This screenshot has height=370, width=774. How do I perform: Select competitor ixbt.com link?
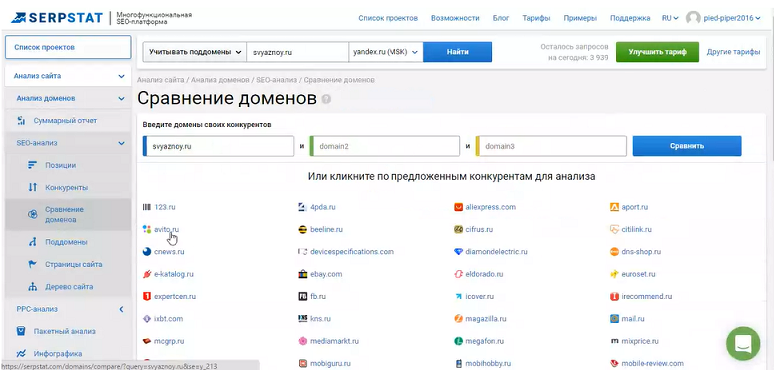(169, 319)
